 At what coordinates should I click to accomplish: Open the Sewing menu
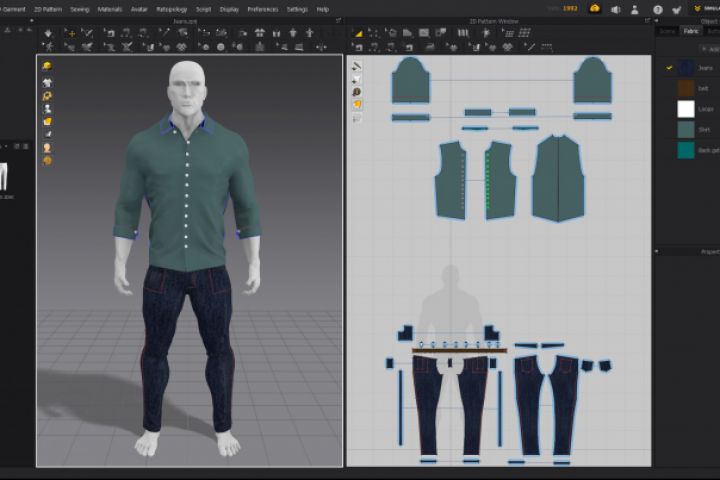79,8
